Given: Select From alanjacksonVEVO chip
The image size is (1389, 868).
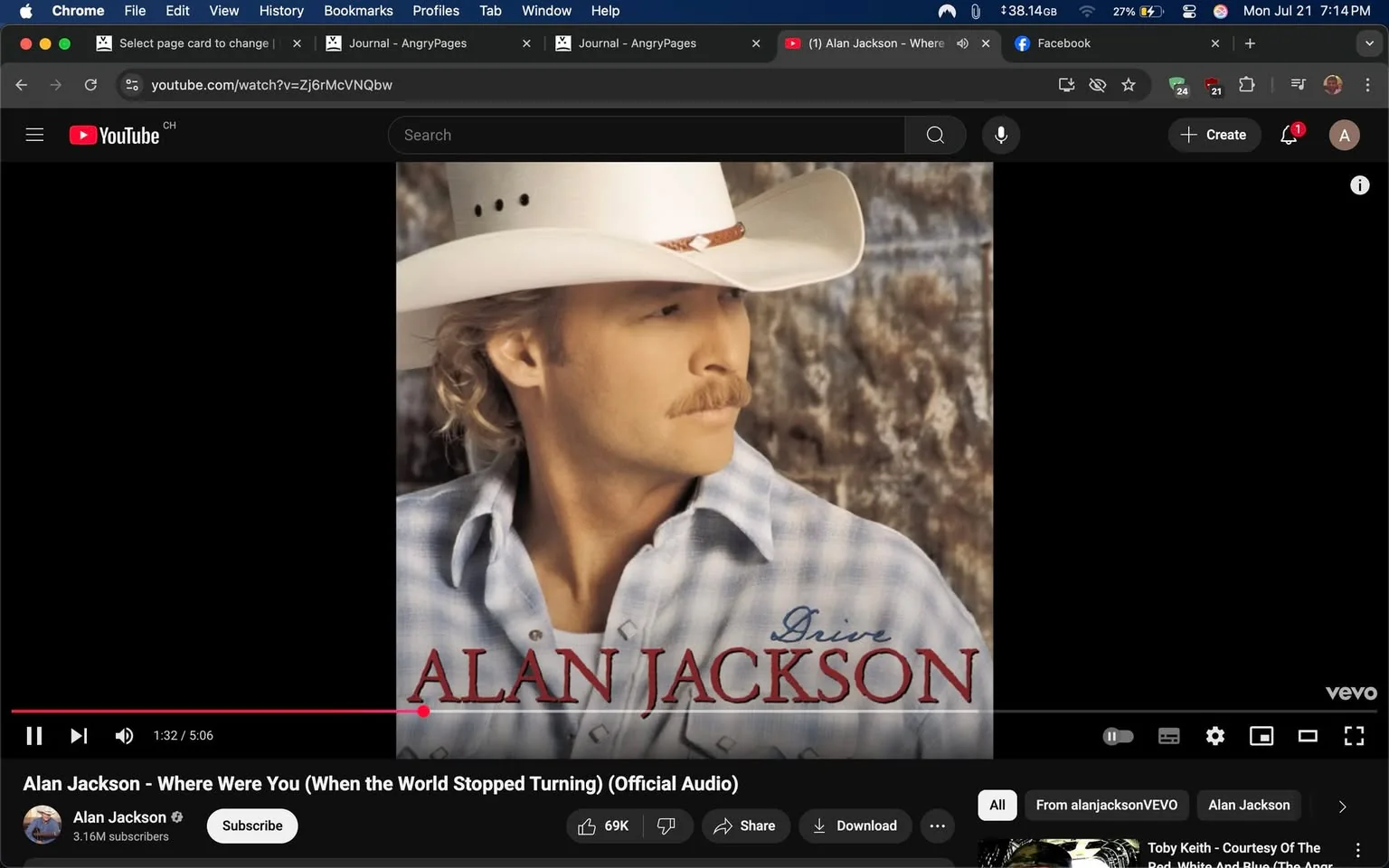Looking at the screenshot, I should click(1107, 805).
